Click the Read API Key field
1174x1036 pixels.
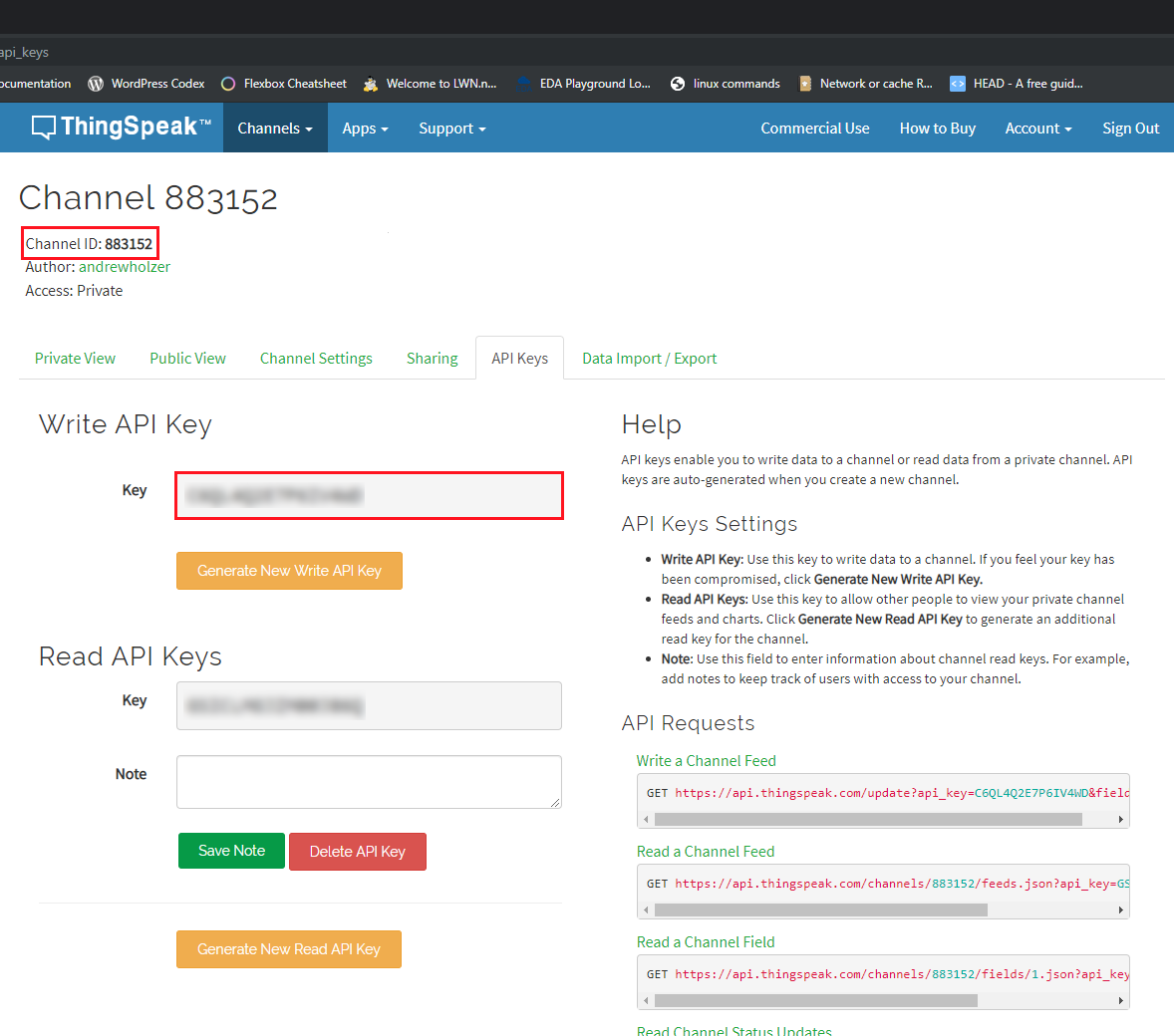point(369,705)
